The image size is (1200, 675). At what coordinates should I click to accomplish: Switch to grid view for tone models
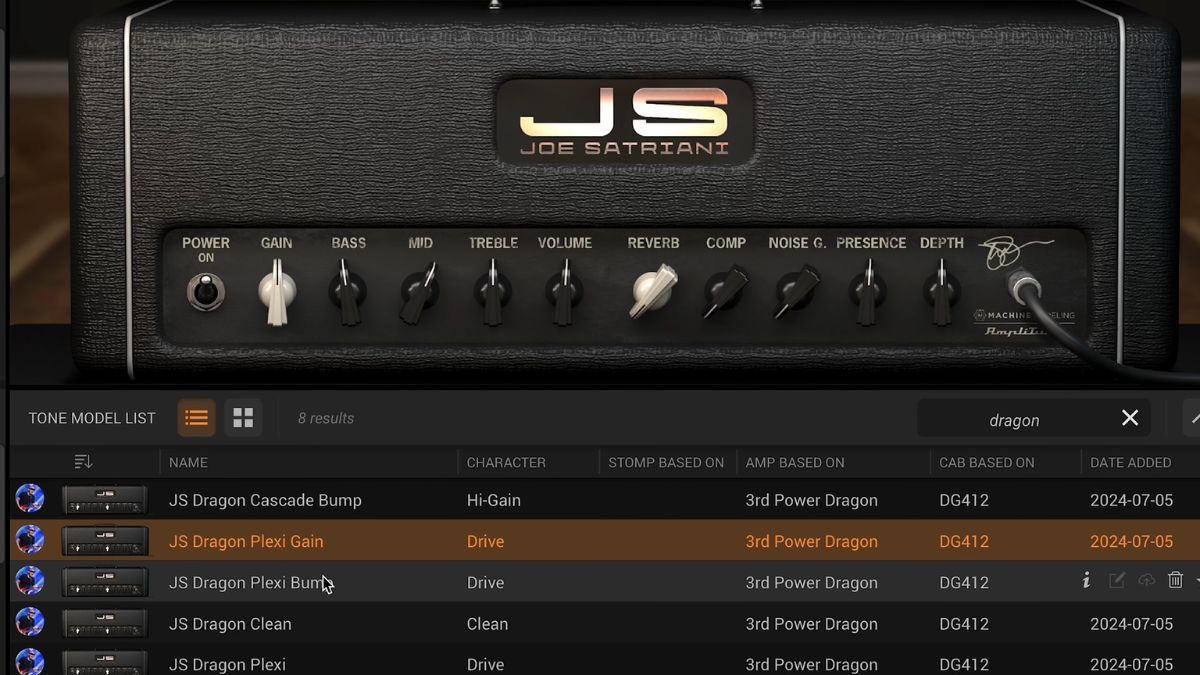243,418
